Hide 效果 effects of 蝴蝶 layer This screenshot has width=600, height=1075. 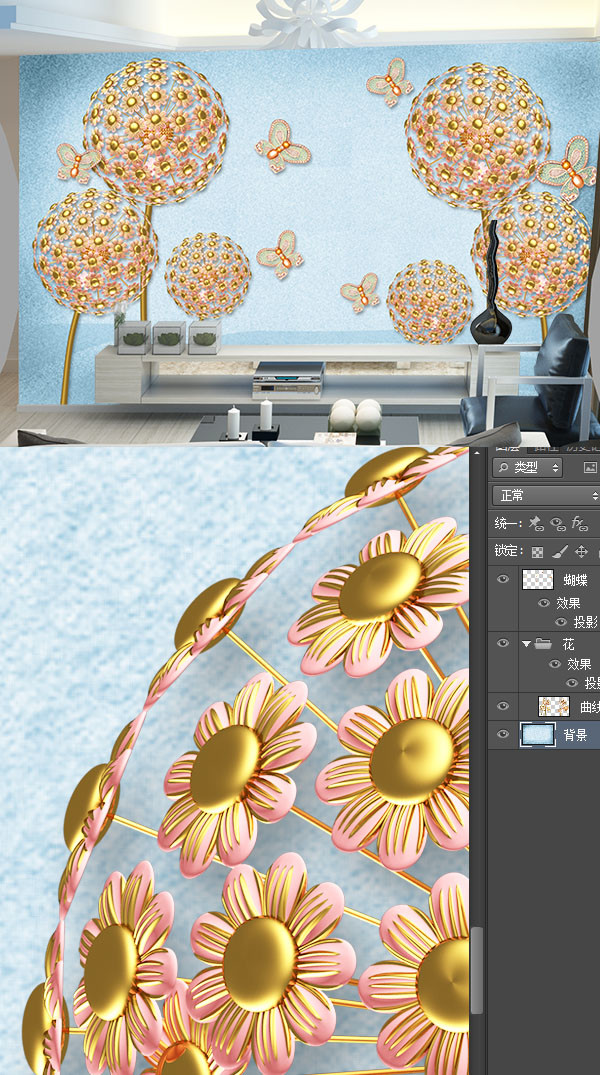point(544,603)
